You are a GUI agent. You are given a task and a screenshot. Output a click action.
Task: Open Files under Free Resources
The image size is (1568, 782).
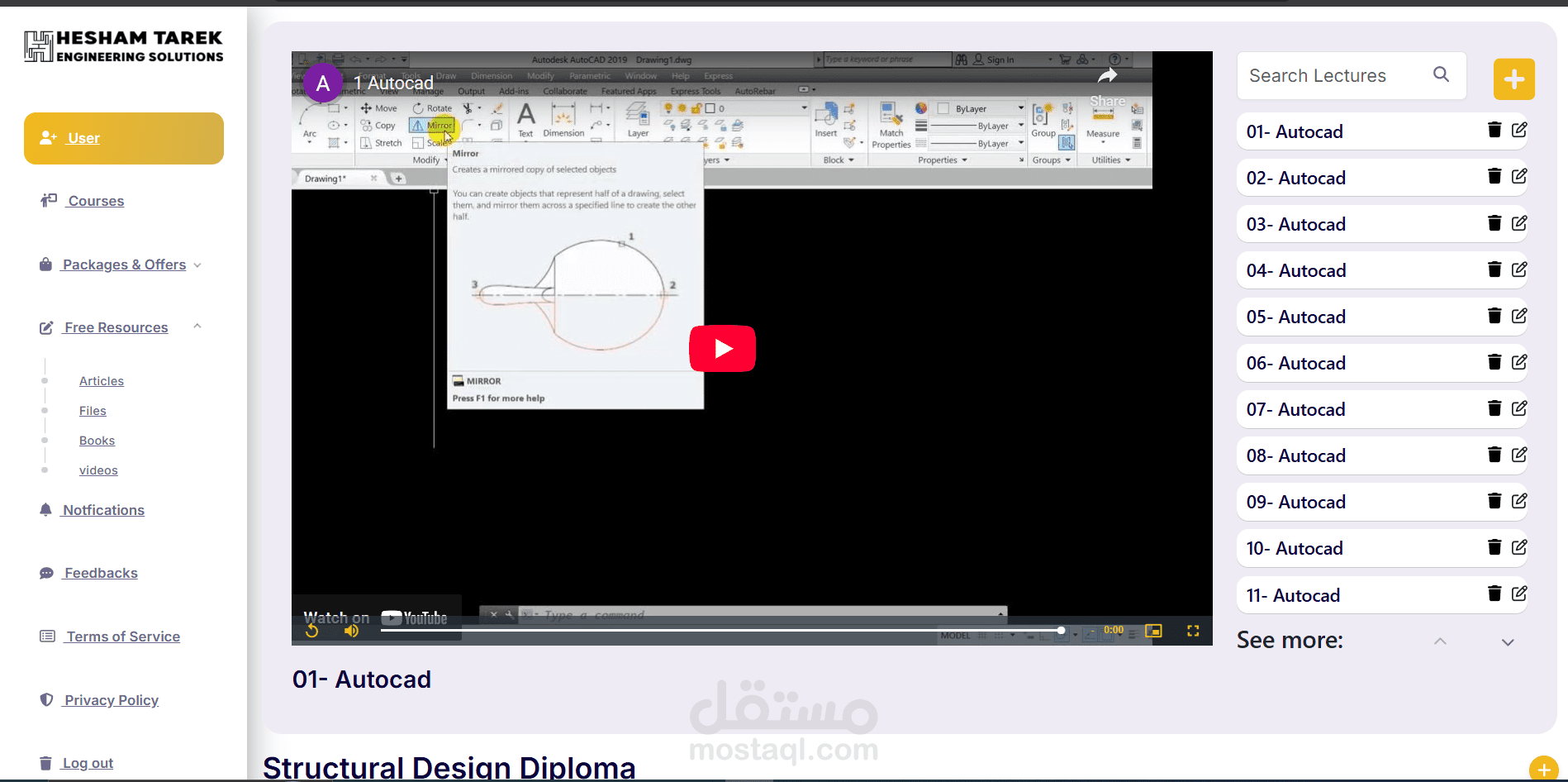(x=93, y=411)
